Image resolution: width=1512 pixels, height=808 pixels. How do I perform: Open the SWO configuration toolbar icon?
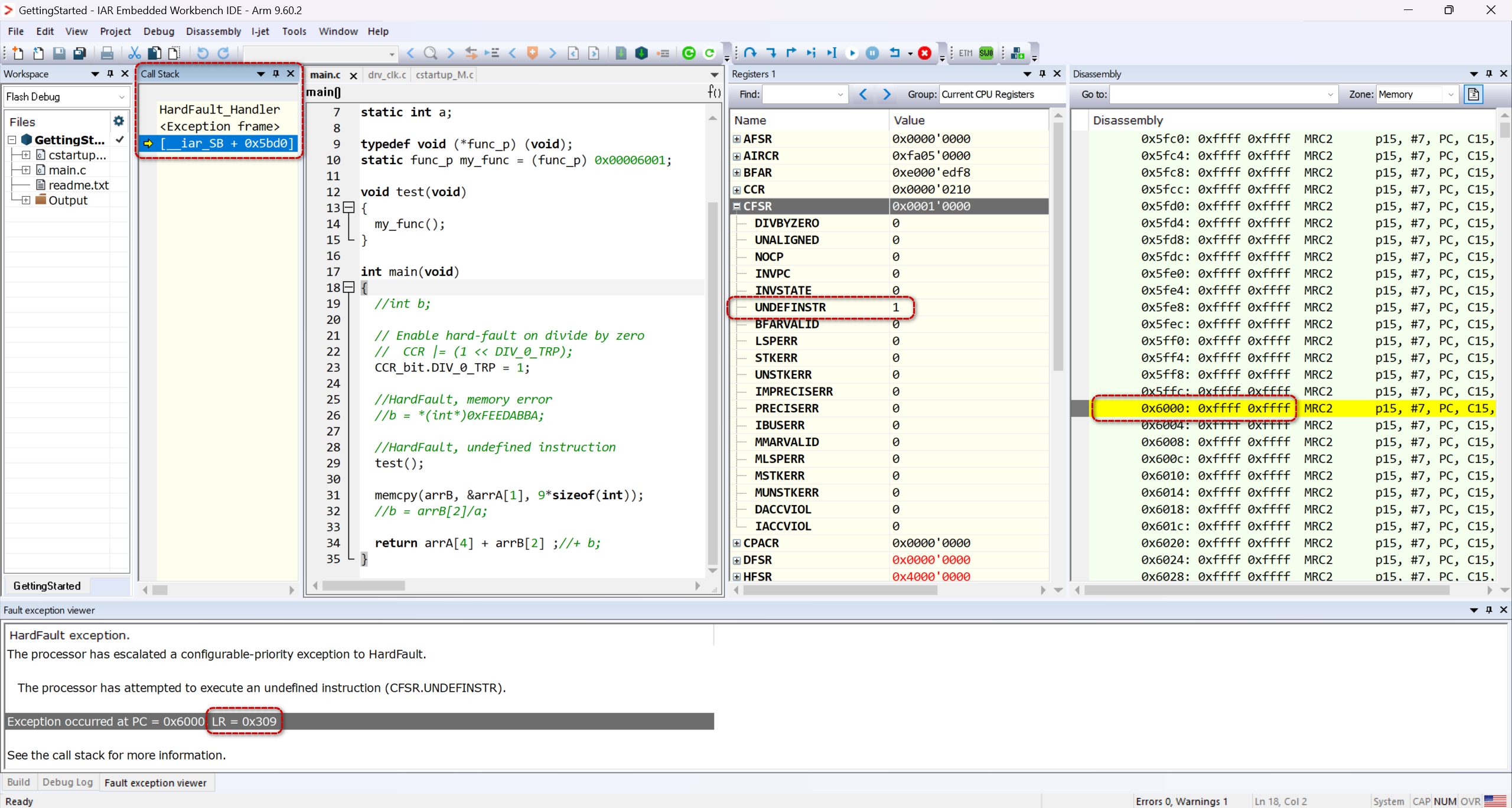pos(985,53)
